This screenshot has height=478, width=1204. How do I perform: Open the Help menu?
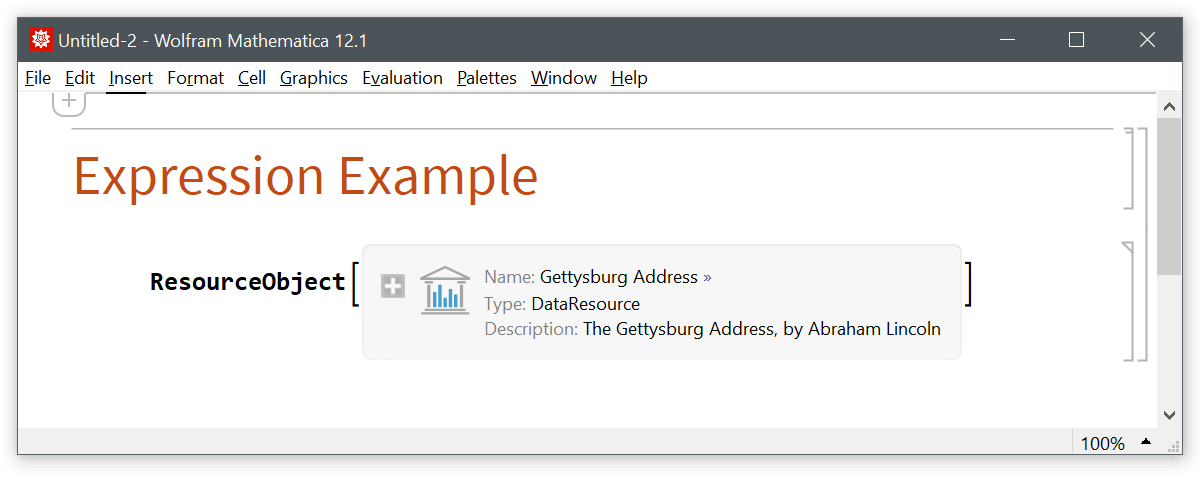629,78
